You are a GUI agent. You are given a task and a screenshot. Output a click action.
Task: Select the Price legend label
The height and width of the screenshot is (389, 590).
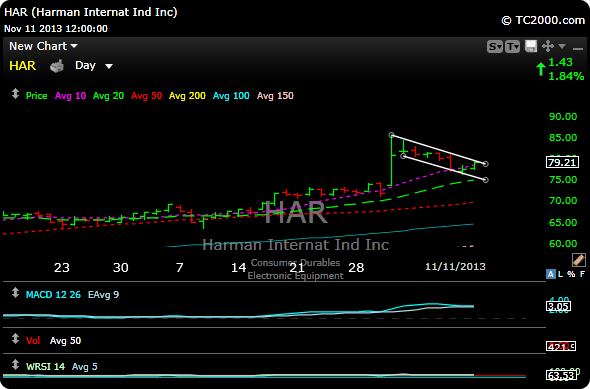pos(36,96)
